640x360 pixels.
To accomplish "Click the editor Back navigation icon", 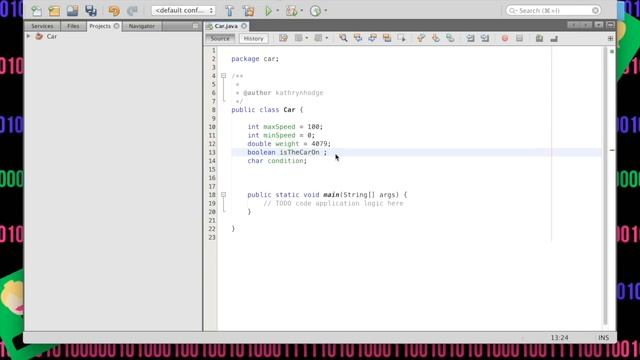I will (299, 38).
